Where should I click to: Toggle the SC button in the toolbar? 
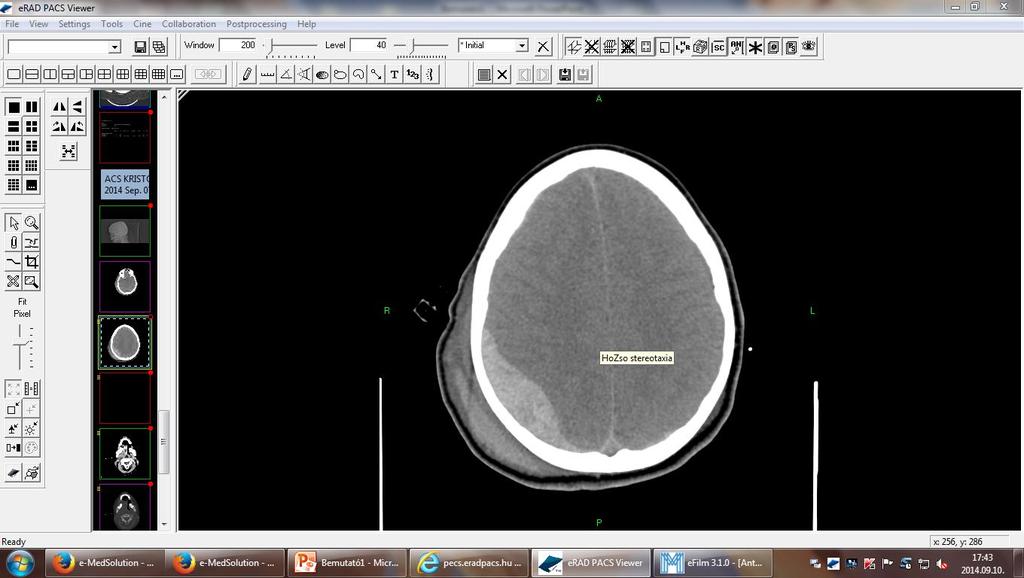pyautogui.click(x=718, y=47)
